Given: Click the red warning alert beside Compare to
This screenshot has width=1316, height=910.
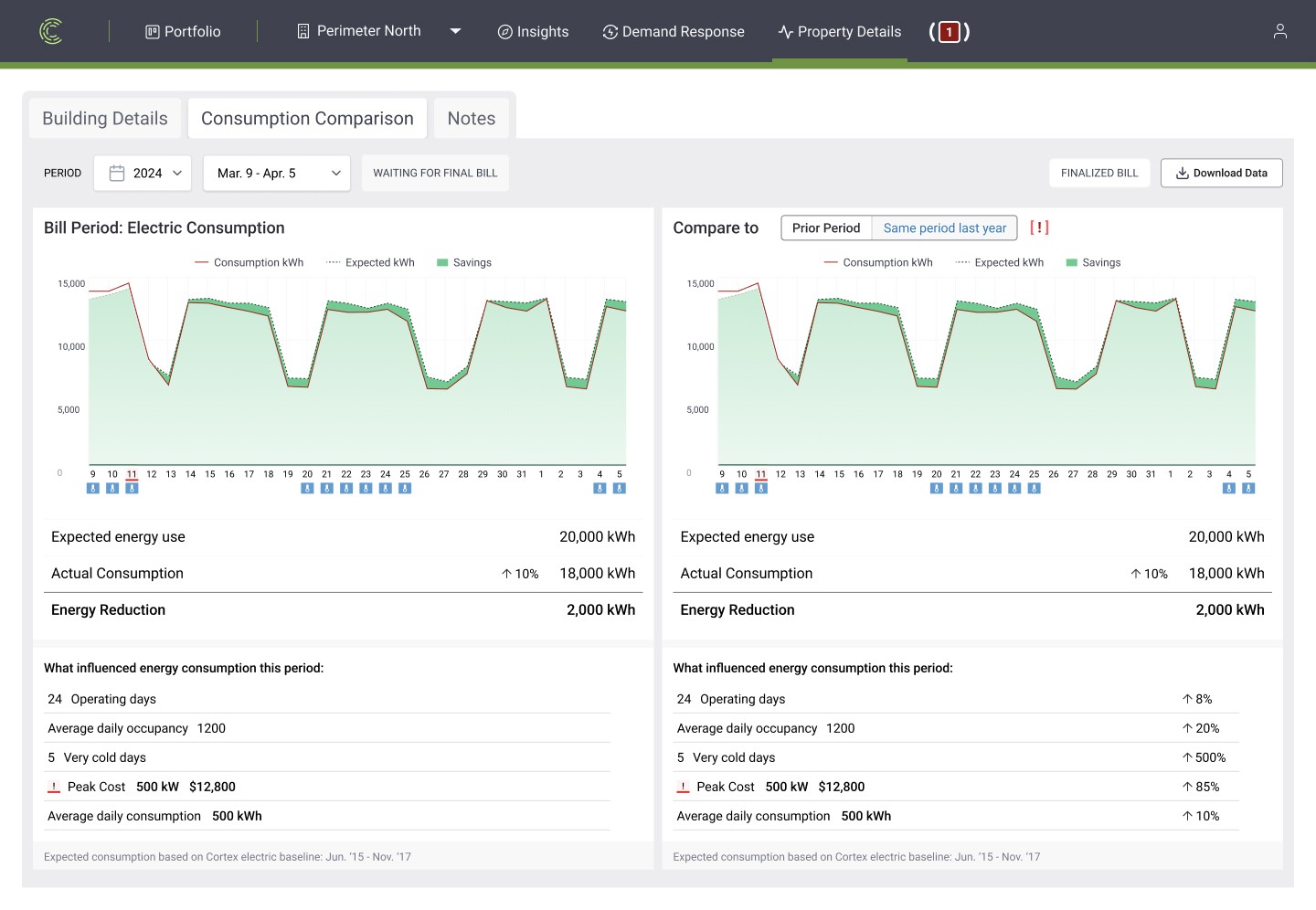Looking at the screenshot, I should 1039,227.
